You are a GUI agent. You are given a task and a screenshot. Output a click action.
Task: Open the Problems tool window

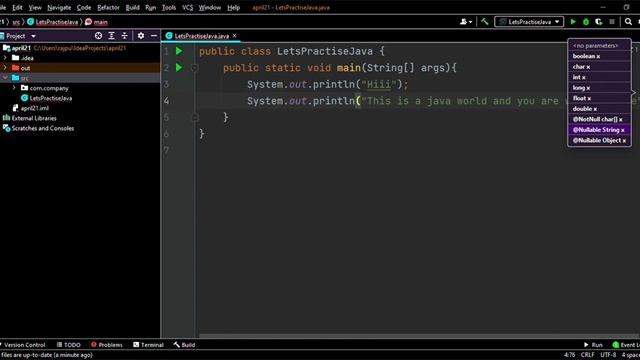pyautogui.click(x=107, y=345)
